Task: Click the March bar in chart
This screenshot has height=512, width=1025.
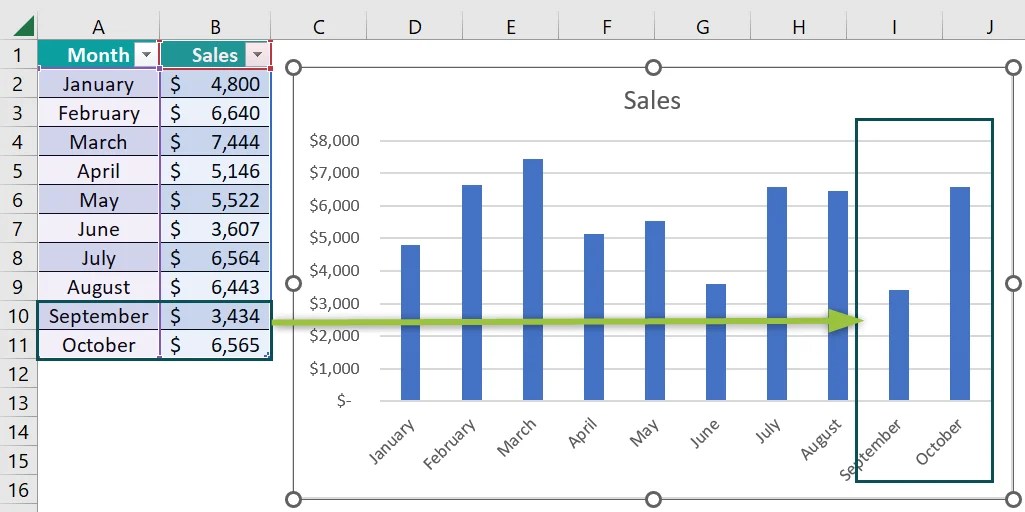Action: click(x=533, y=279)
